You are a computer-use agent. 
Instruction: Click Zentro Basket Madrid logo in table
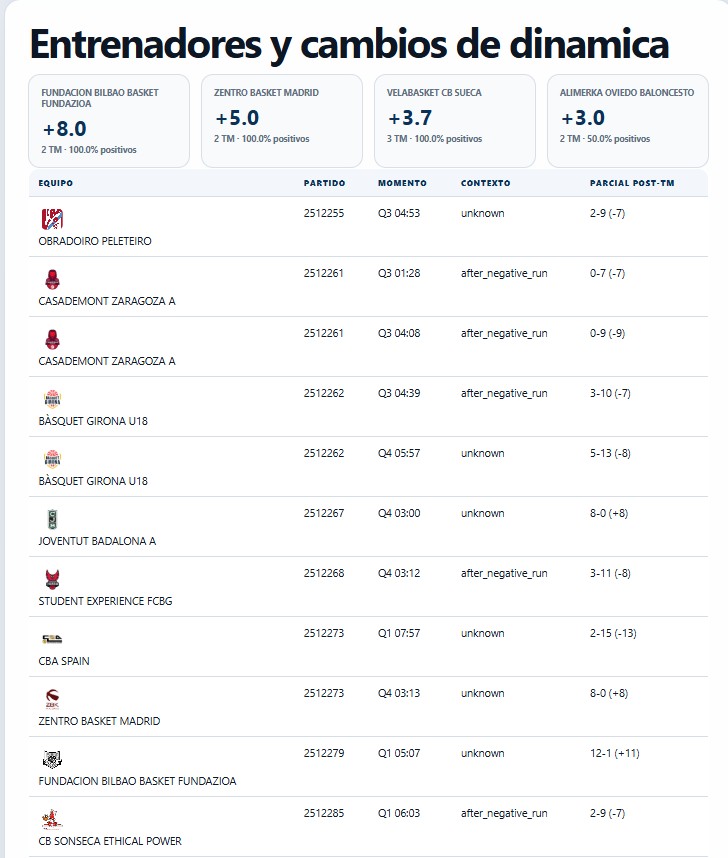tap(53, 699)
